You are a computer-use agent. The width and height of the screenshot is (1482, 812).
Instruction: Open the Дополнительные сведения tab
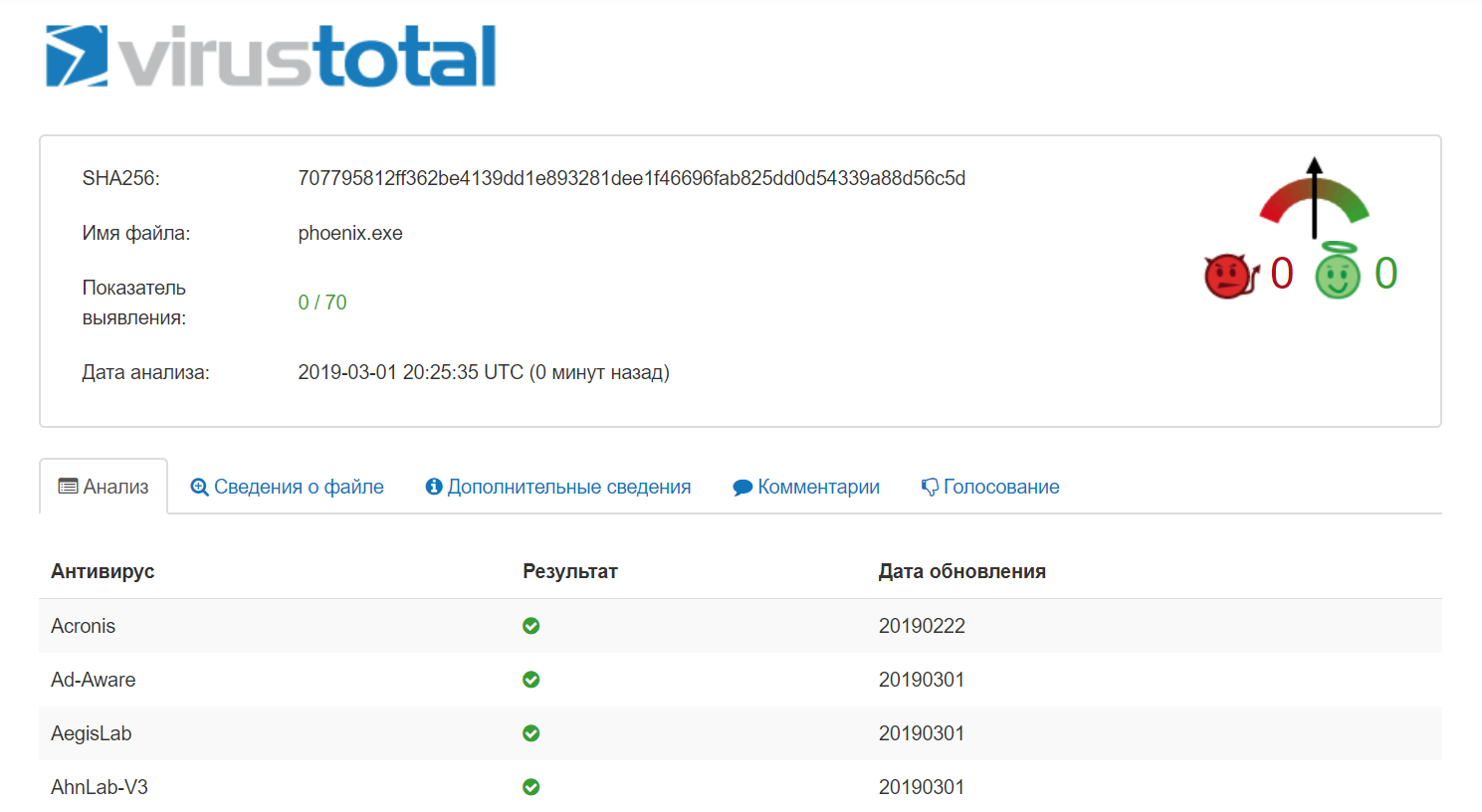click(557, 487)
